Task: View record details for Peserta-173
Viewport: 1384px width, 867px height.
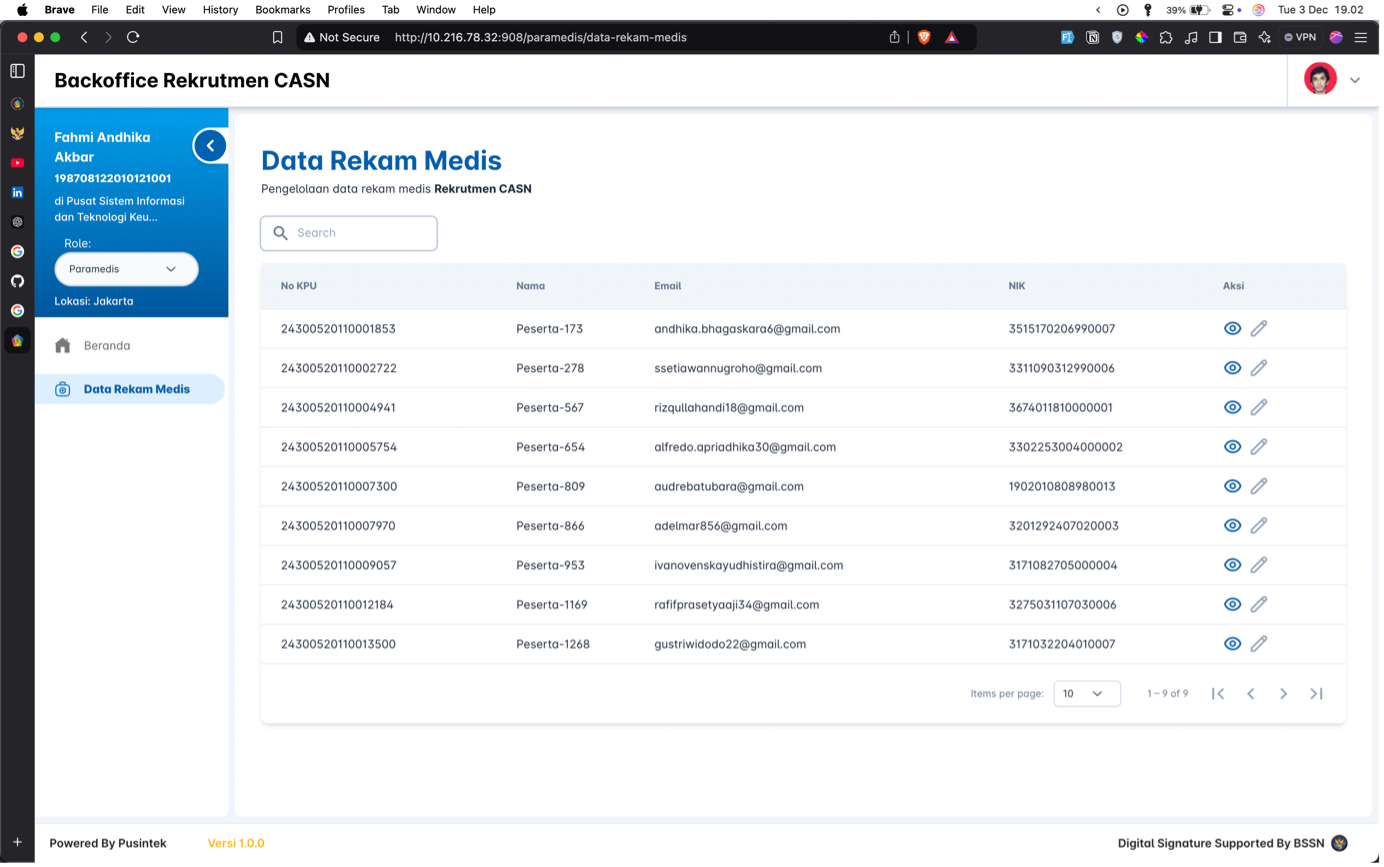Action: point(1232,328)
